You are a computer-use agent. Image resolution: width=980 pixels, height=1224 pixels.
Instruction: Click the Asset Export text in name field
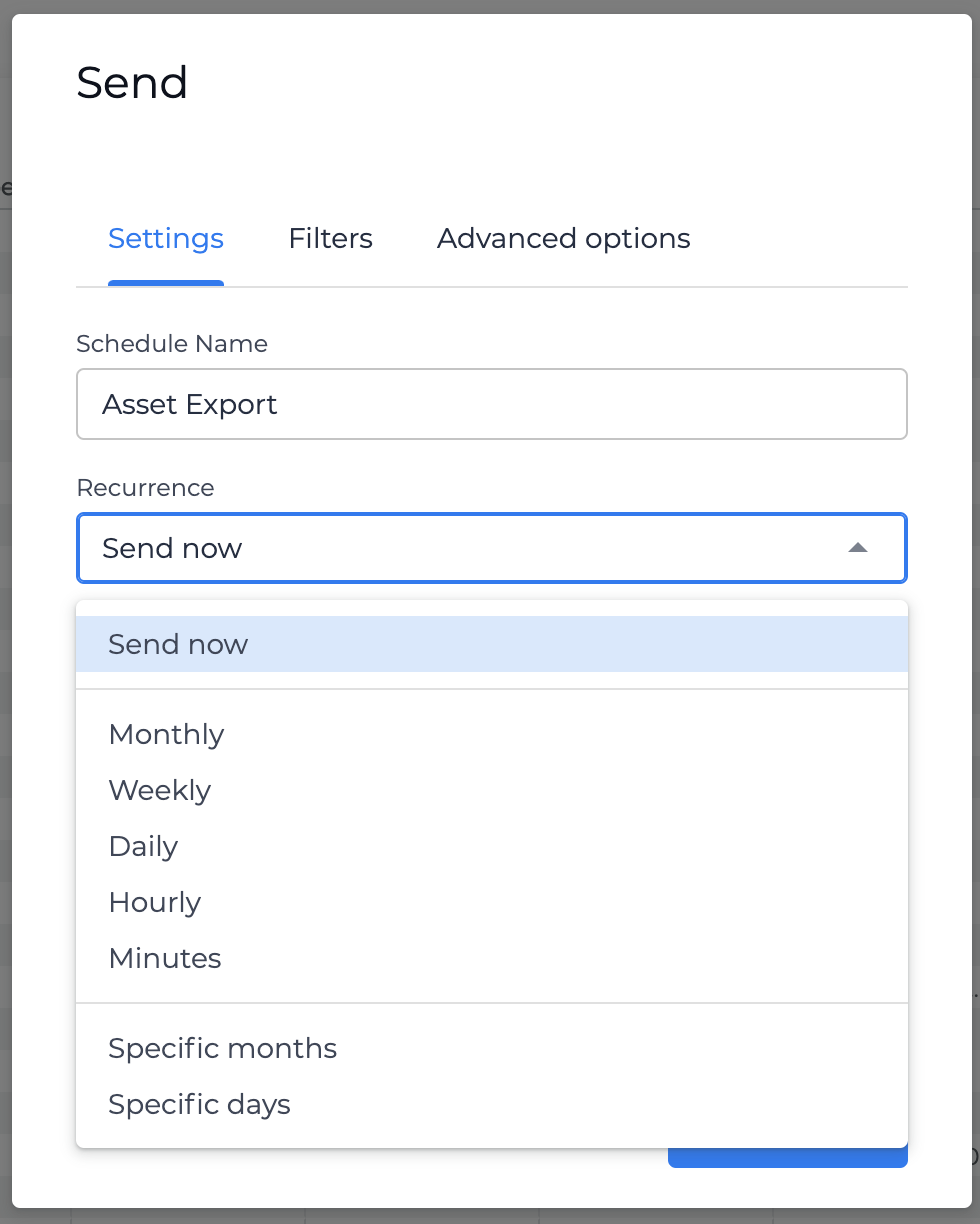click(x=190, y=404)
